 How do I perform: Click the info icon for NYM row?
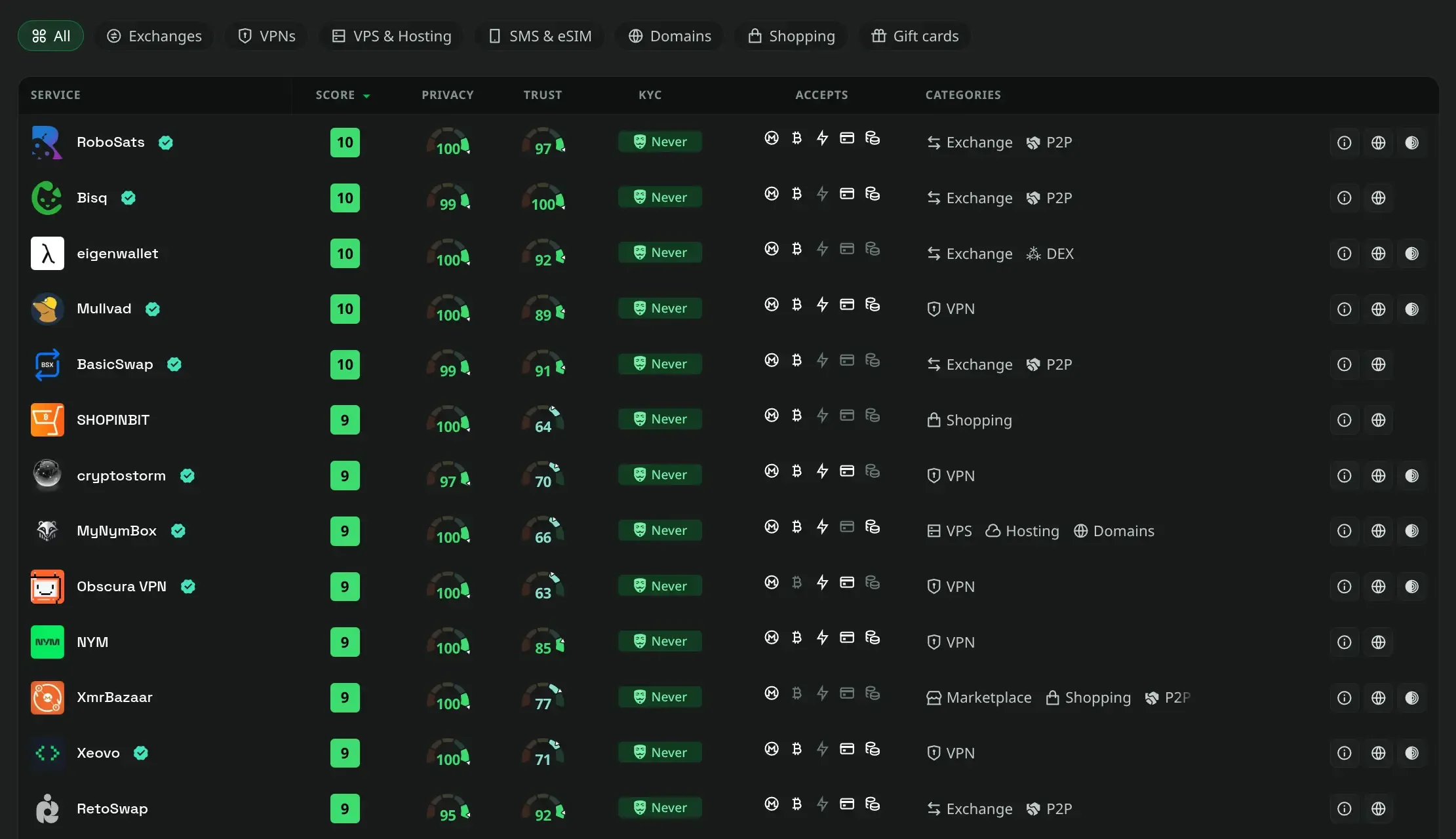[1344, 642]
